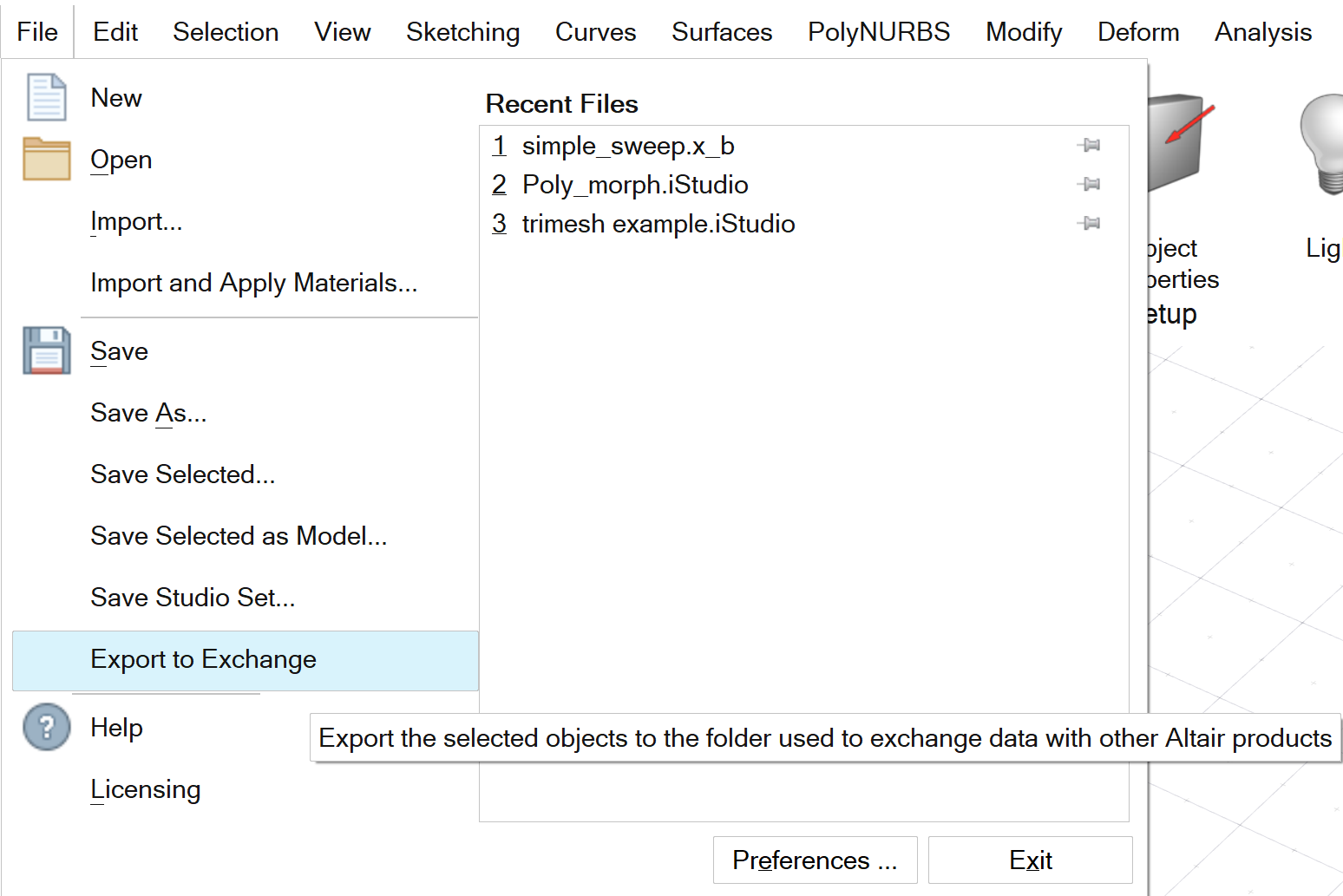Choose Save Selected as Model
The height and width of the screenshot is (896, 1343).
click(239, 536)
